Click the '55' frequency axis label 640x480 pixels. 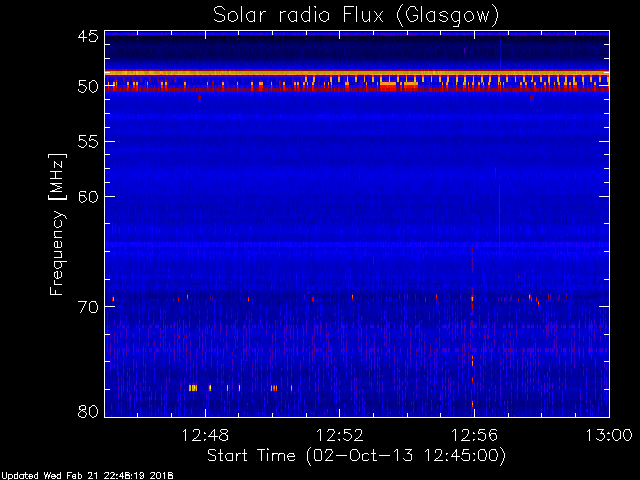88,142
